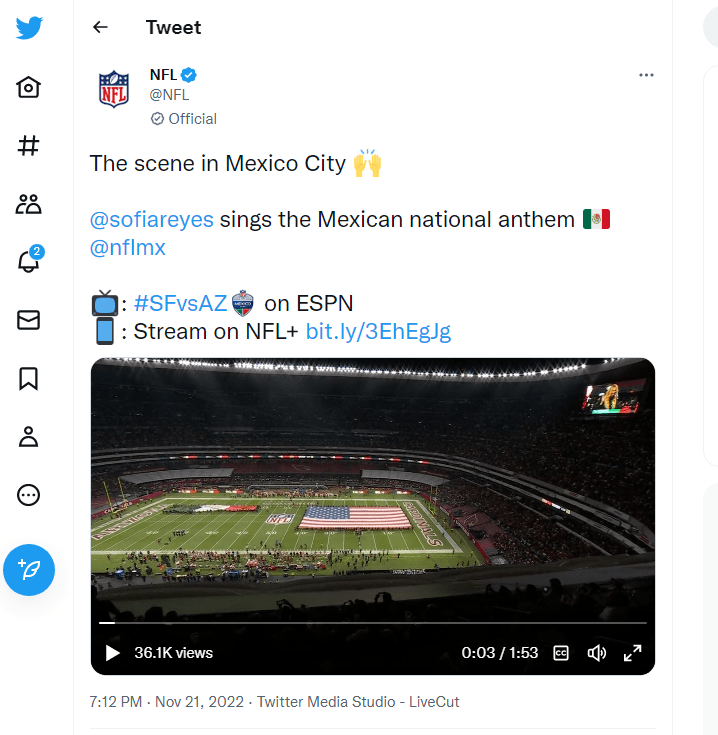This screenshot has width=718, height=735.
Task: Open the Profile person icon
Action: coord(29,436)
